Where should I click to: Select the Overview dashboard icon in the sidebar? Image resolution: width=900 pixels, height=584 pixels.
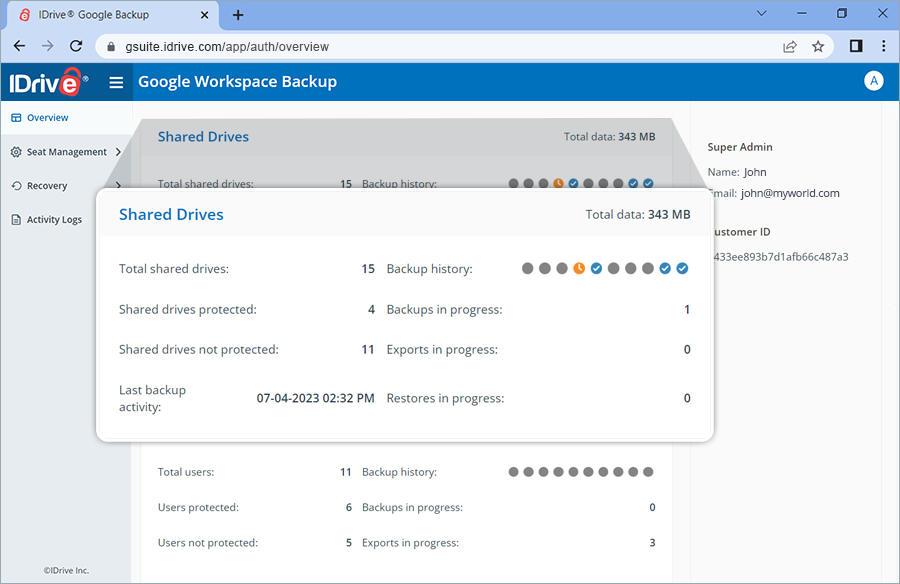[x=15, y=117]
